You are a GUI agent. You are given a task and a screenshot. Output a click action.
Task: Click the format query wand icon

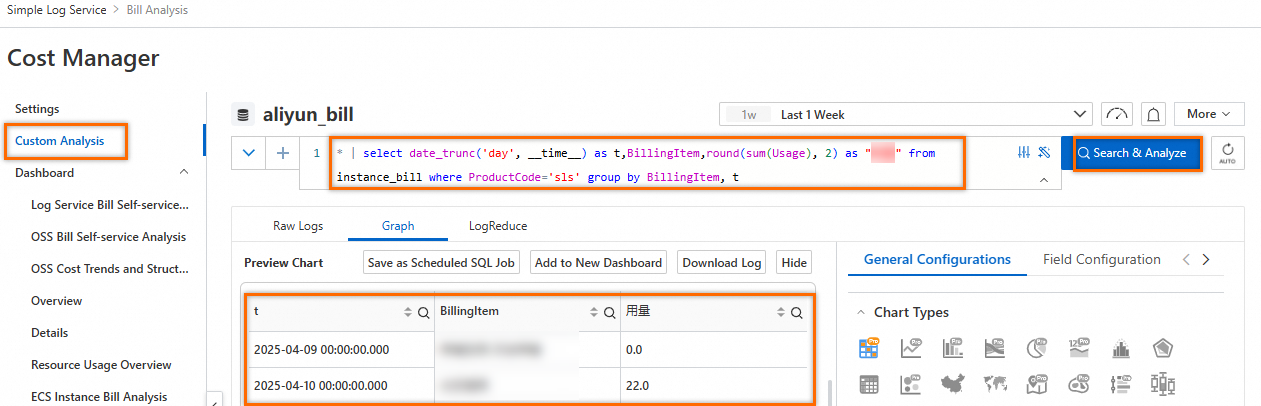coord(1044,152)
